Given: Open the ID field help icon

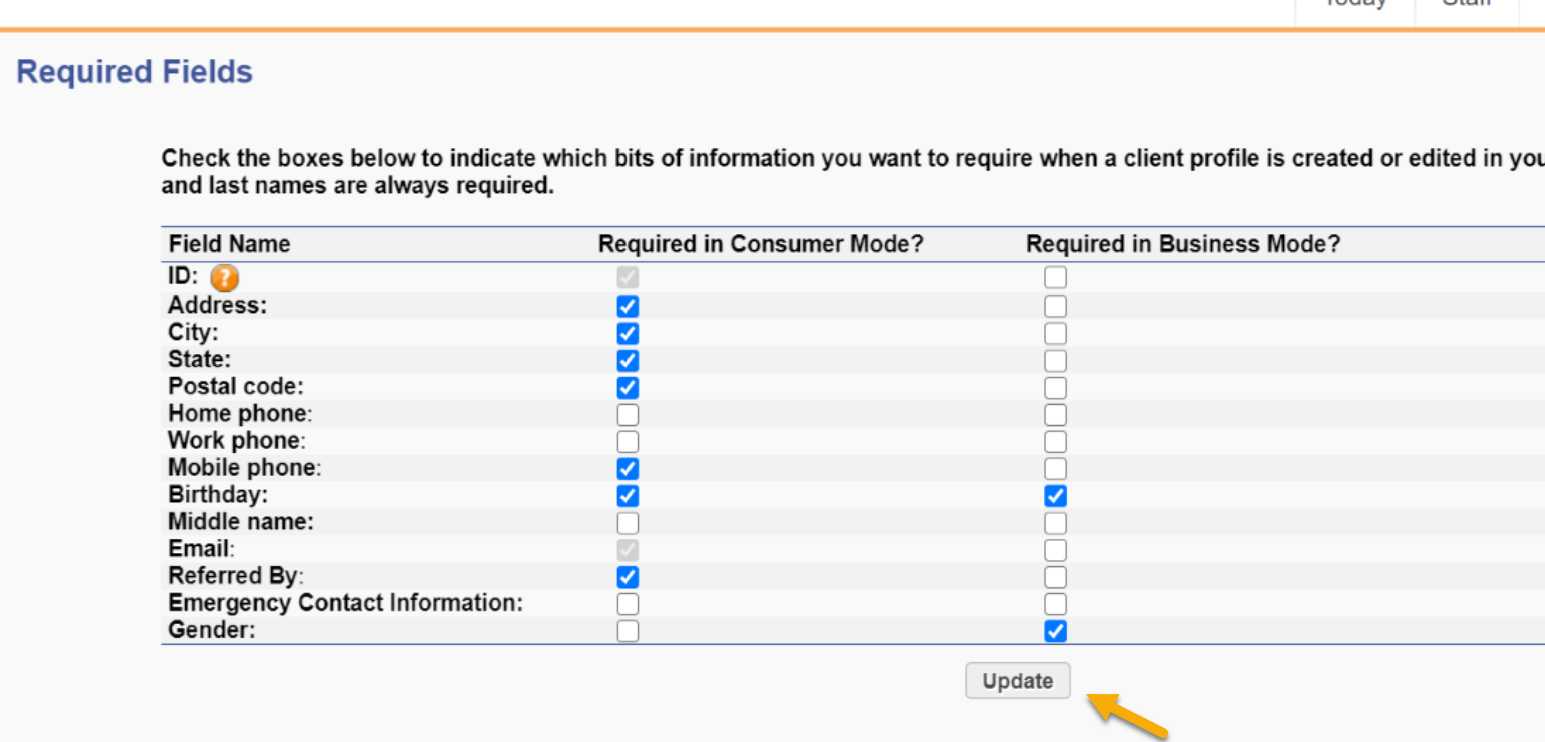Looking at the screenshot, I should point(225,278).
